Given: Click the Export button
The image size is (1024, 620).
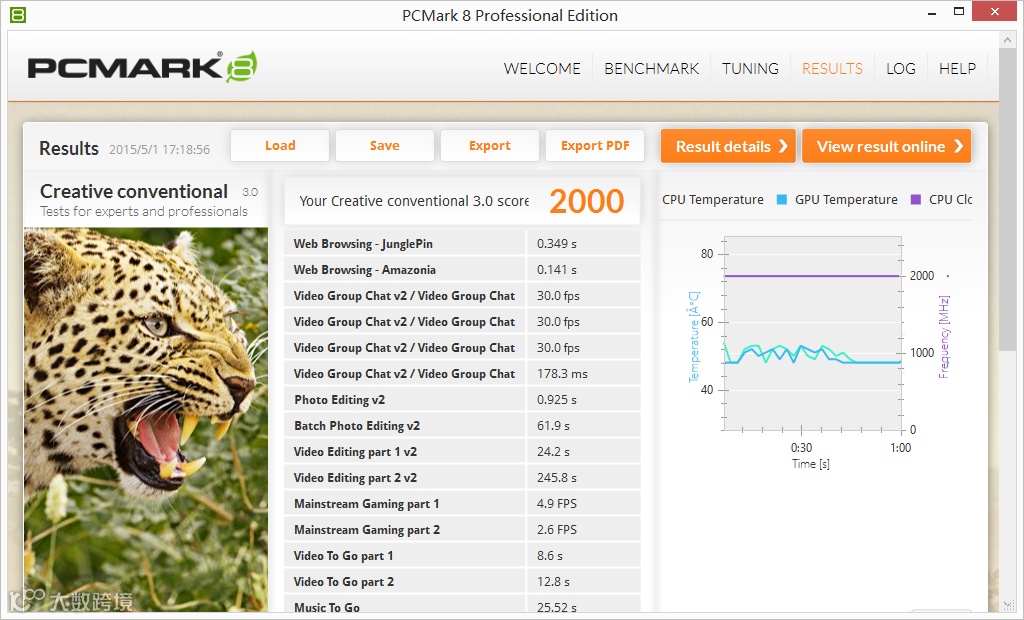Looking at the screenshot, I should [490, 146].
